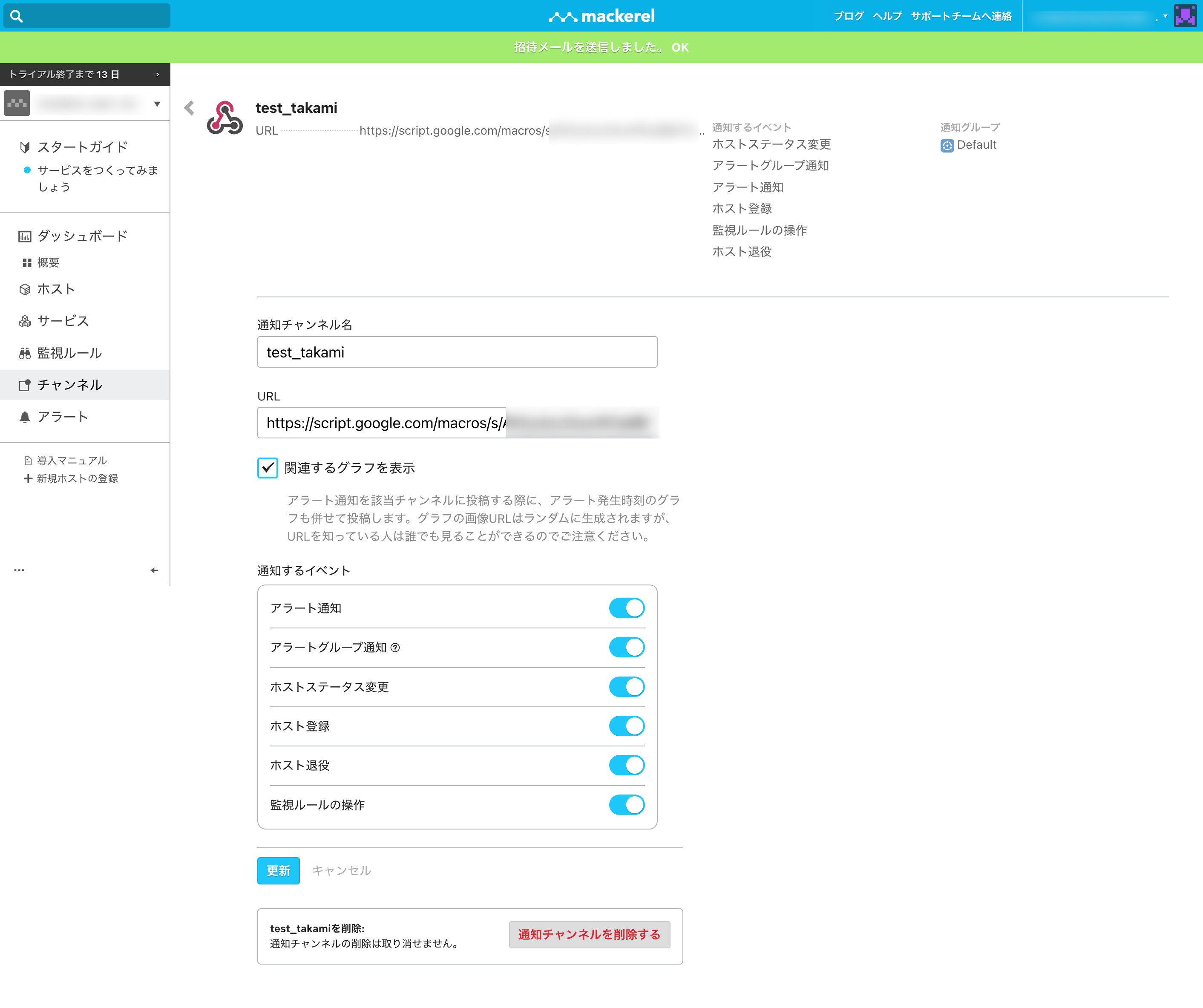Click the 監視ルール binoculars icon
This screenshot has height=1008, width=1203.
tap(25, 354)
